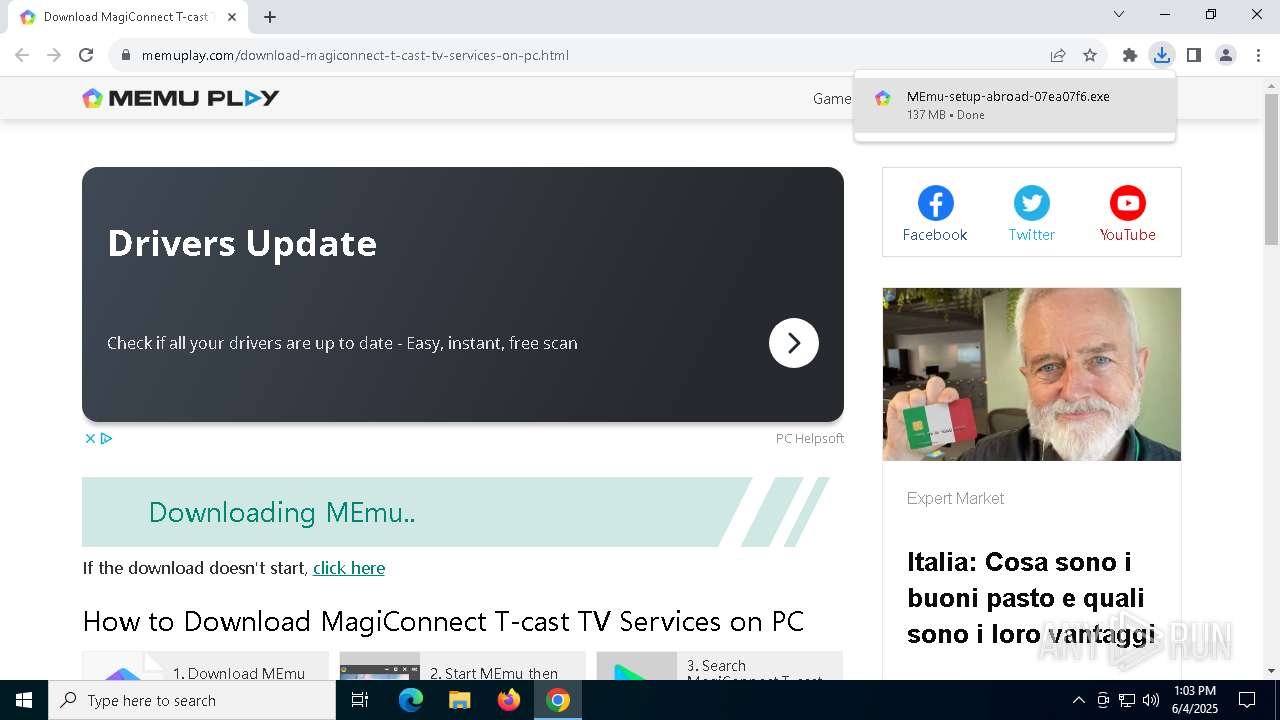
Task: Click the Downloading MEmu banner
Action: [x=456, y=512]
